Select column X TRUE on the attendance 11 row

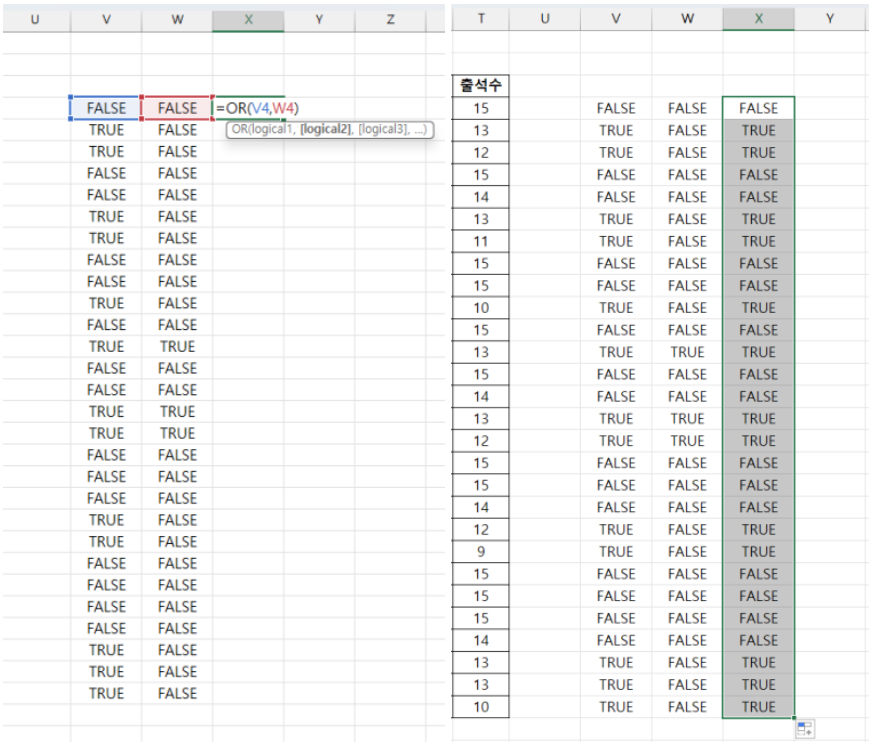758,241
